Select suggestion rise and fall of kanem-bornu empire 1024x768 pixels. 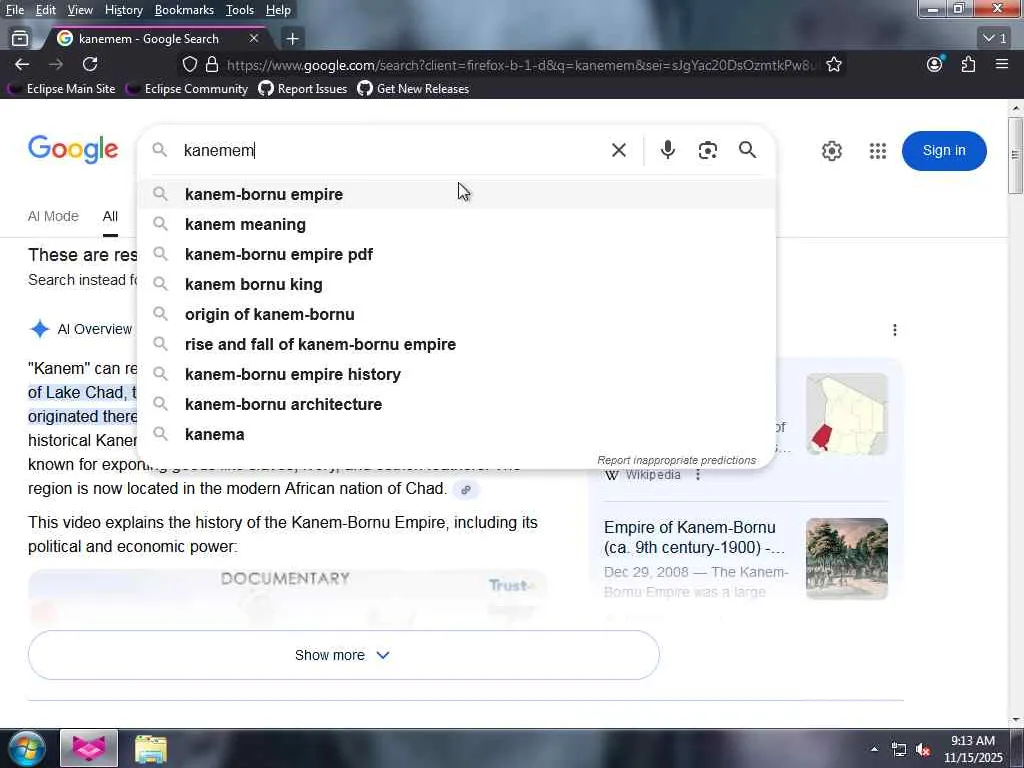click(457, 345)
